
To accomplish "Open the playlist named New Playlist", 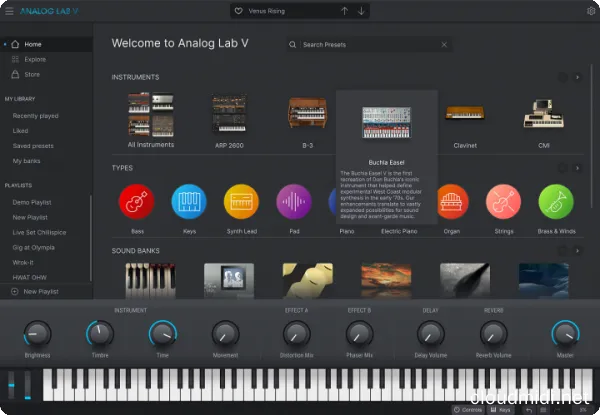I will click(x=30, y=217).
